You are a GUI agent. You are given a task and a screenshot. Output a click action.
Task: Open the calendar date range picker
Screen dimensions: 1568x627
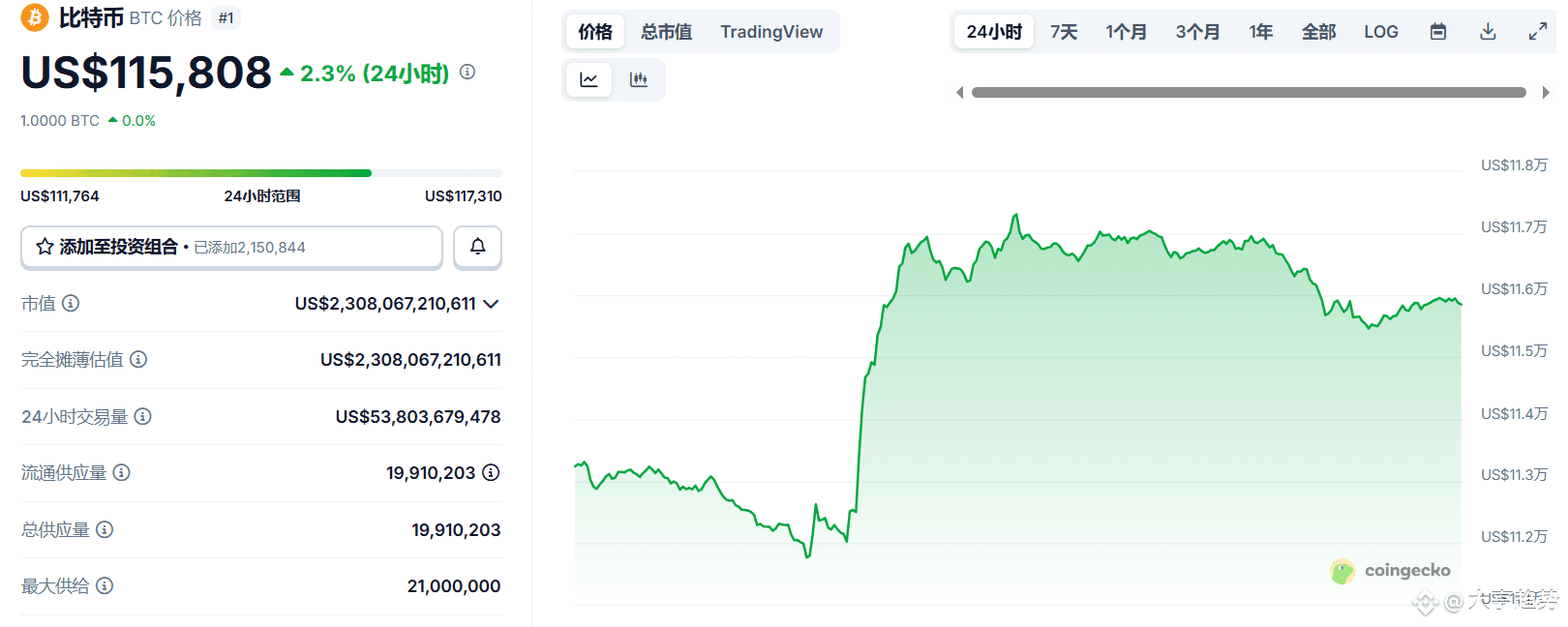[x=1438, y=32]
